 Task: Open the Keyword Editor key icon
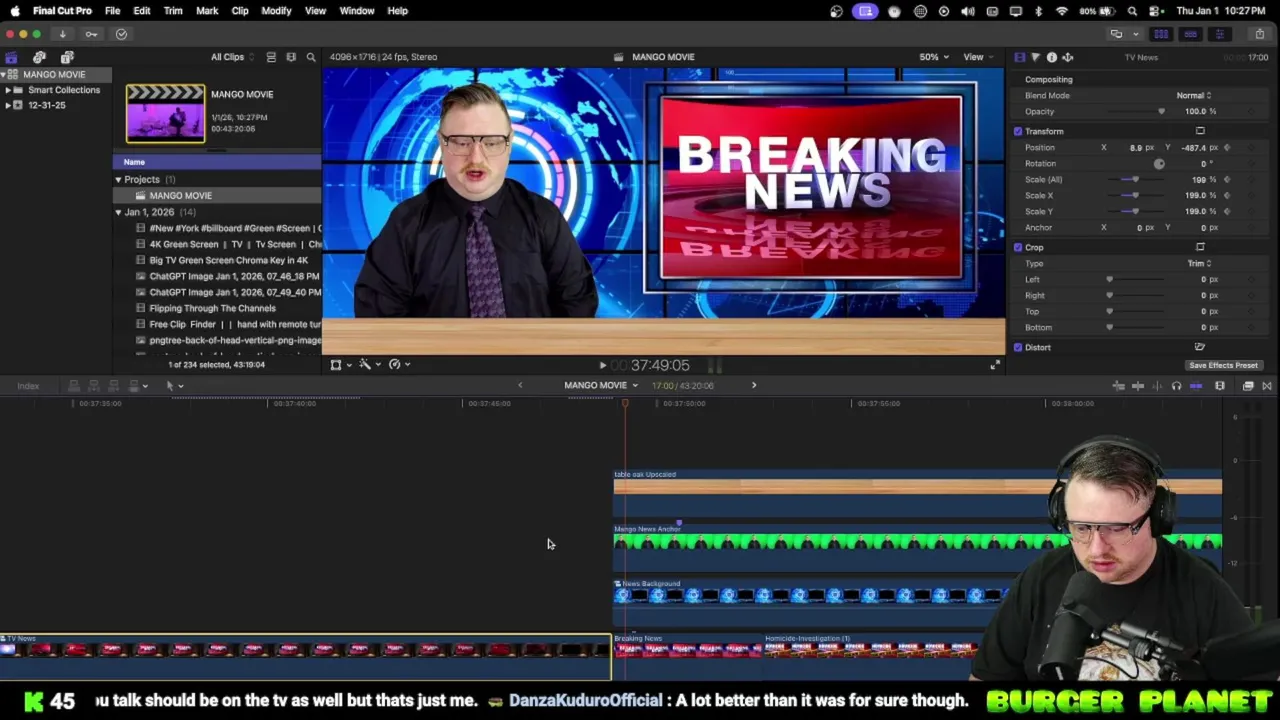click(x=91, y=34)
